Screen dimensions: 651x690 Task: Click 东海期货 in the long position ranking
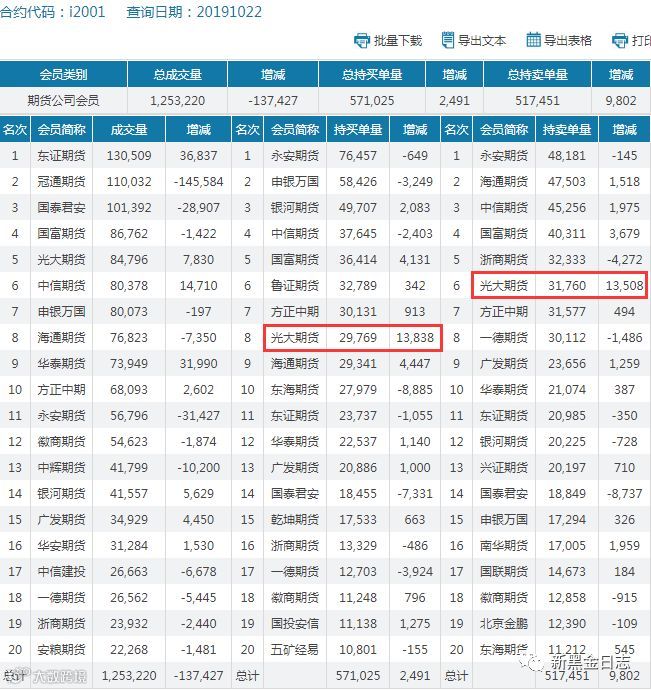294,389
